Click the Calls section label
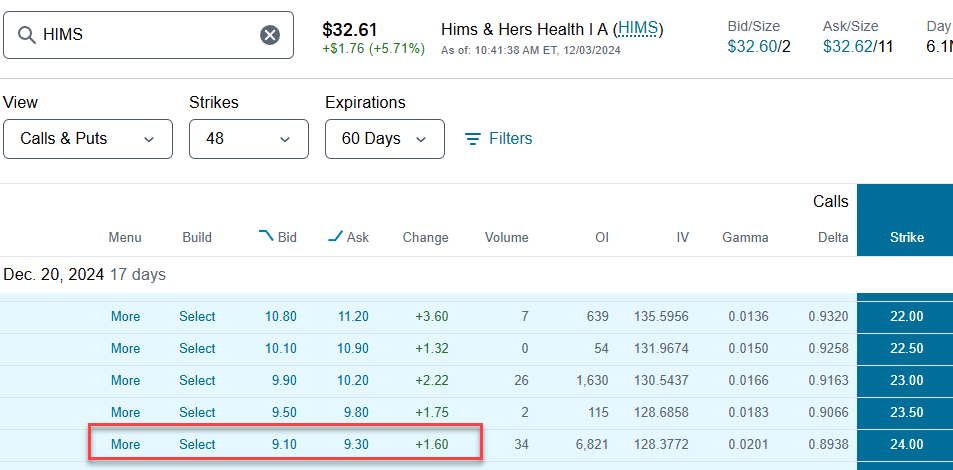This screenshot has width=953, height=470. pyautogui.click(x=831, y=202)
